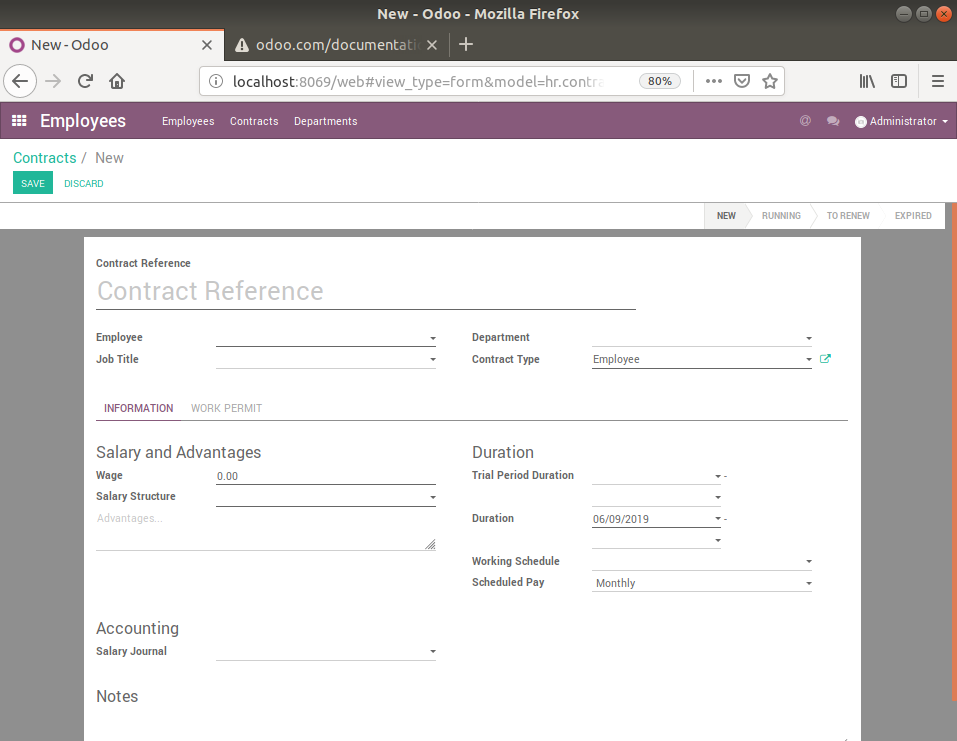The height and width of the screenshot is (741, 957).
Task: Open the conversations chat bubble icon
Action: point(832,121)
